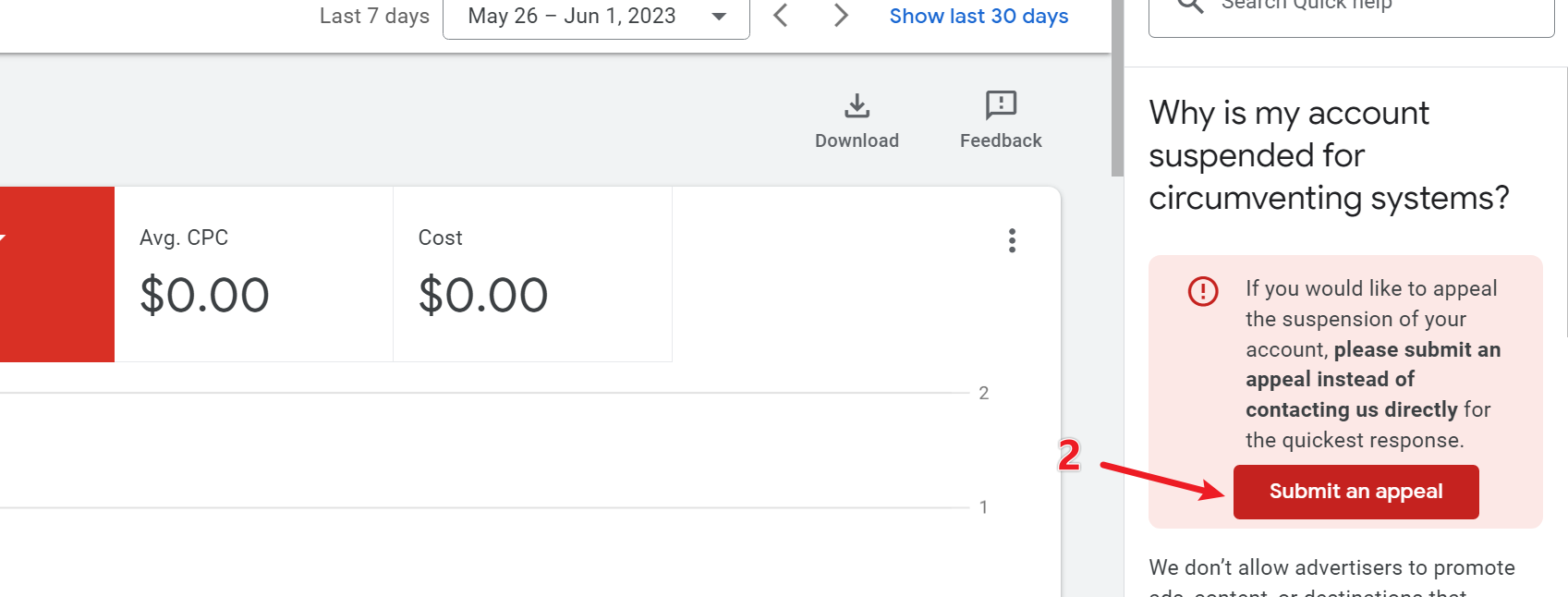This screenshot has height=597, width=1568.
Task: Click the account suspended help article heading
Action: tap(1329, 155)
